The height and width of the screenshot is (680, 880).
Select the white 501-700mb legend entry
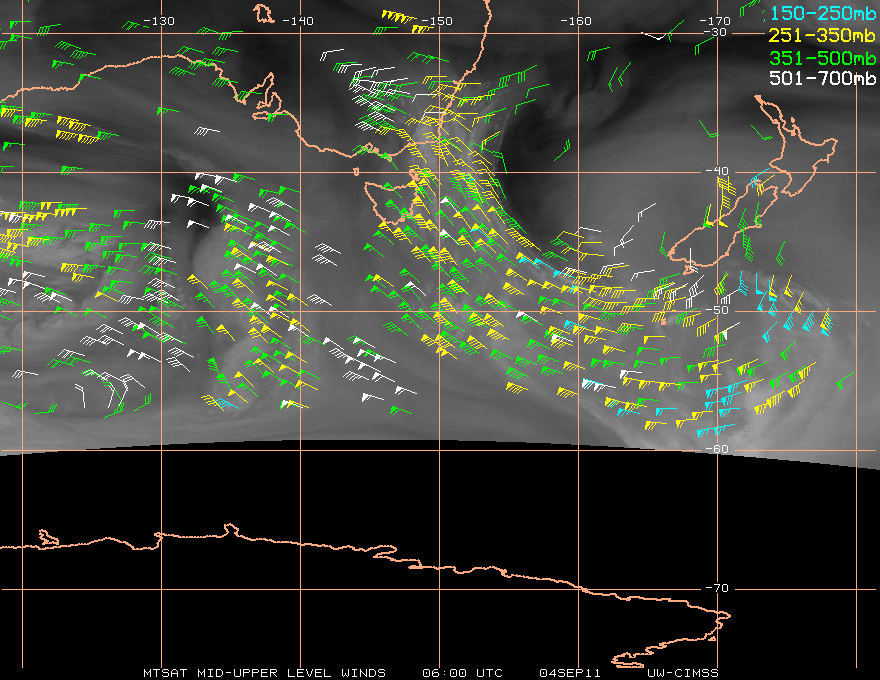pyautogui.click(x=821, y=78)
